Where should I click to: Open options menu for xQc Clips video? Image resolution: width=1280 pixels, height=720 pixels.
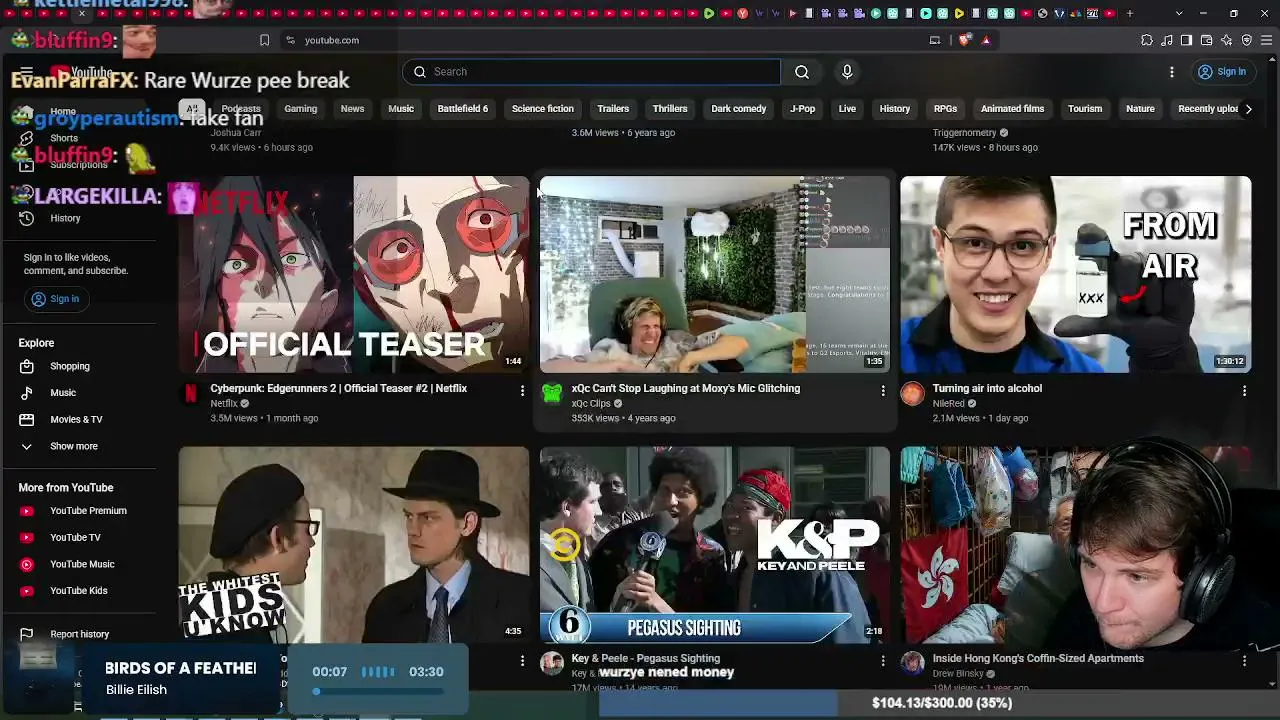tap(883, 391)
